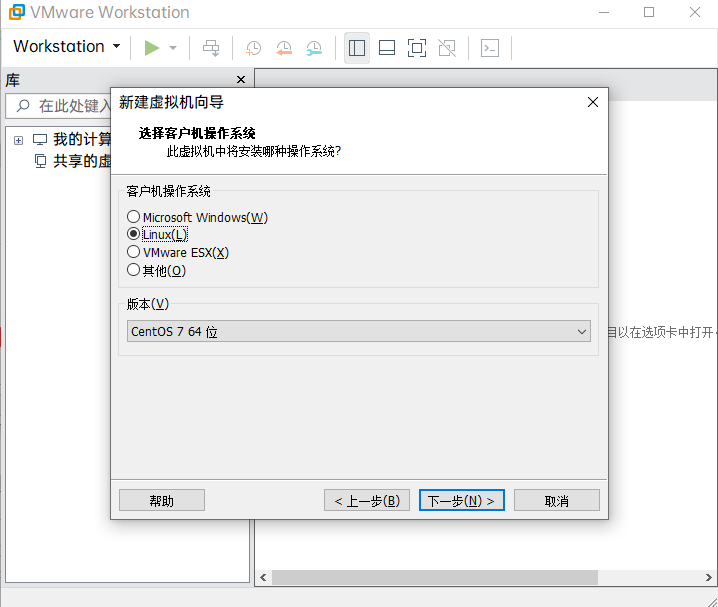The image size is (718, 607).
Task: Click the Revert to Snapshot icon
Action: coord(284,48)
